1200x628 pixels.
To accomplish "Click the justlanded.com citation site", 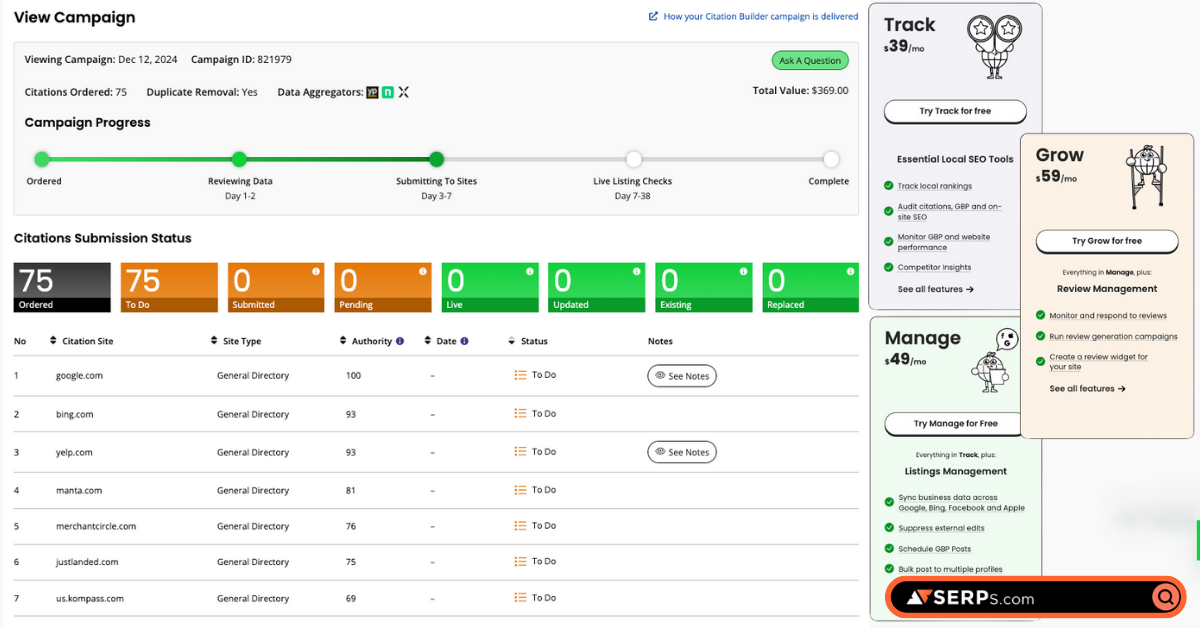I will tap(87, 562).
